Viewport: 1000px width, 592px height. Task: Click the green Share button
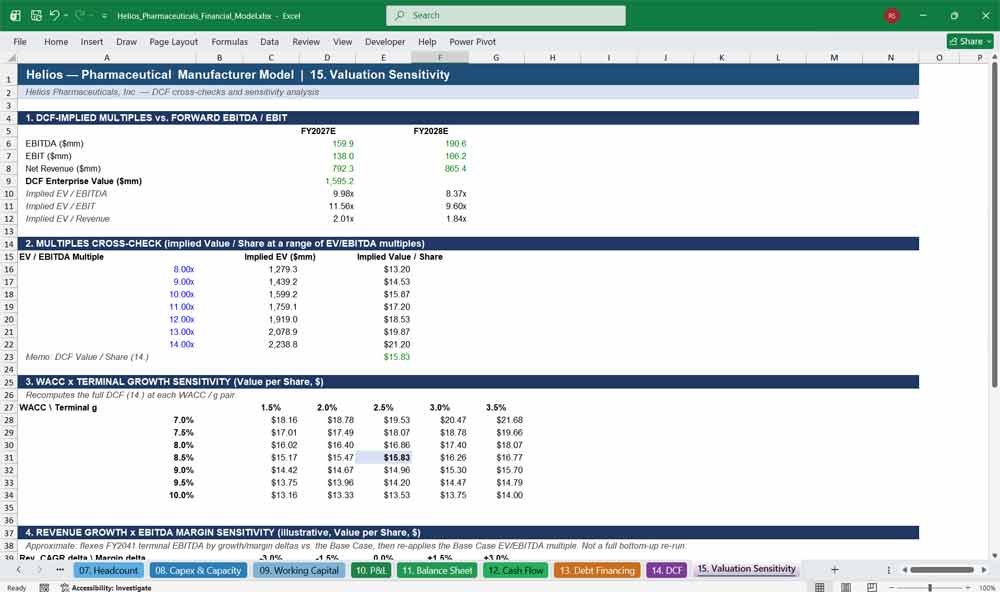point(970,41)
